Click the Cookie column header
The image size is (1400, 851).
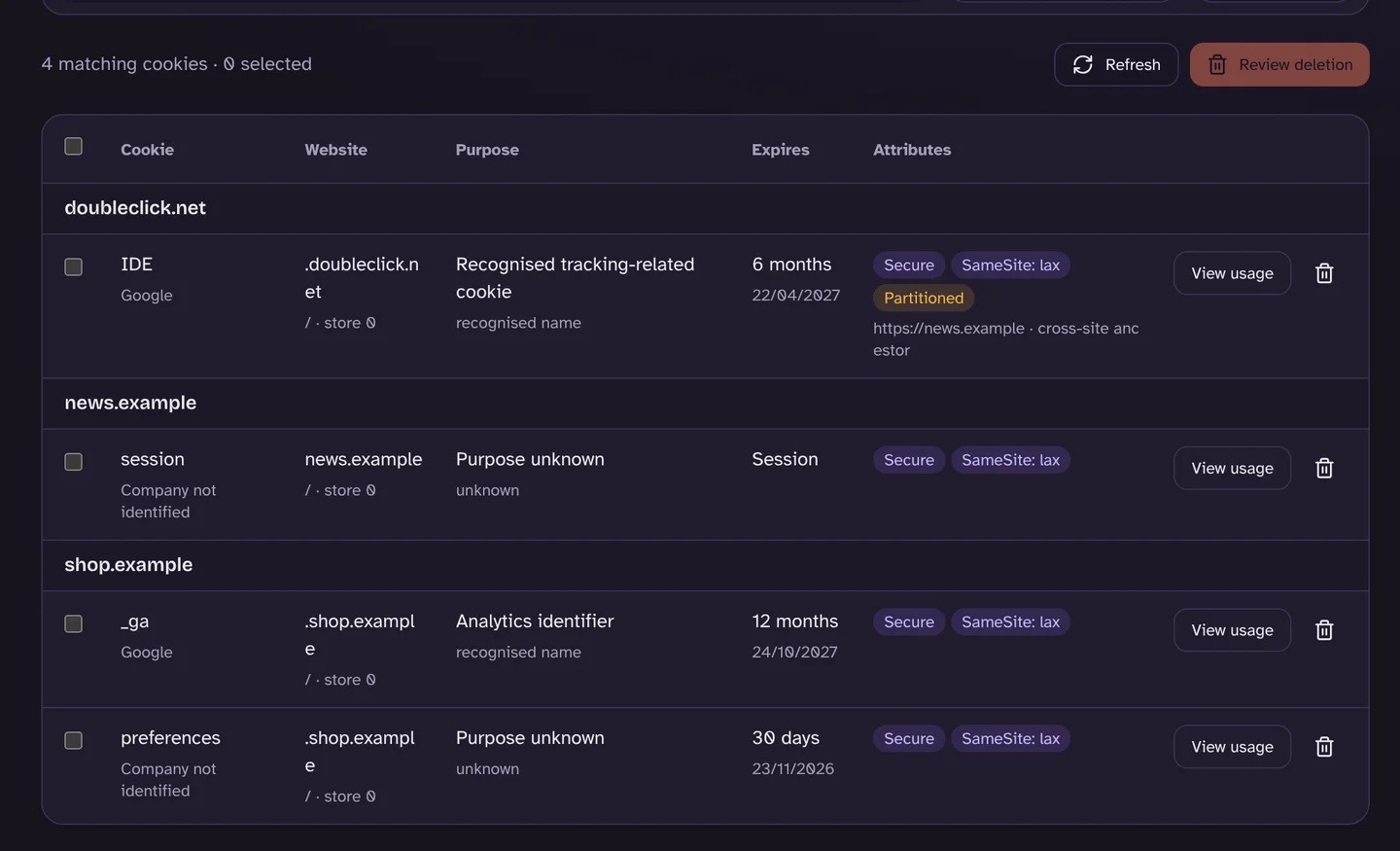(147, 150)
